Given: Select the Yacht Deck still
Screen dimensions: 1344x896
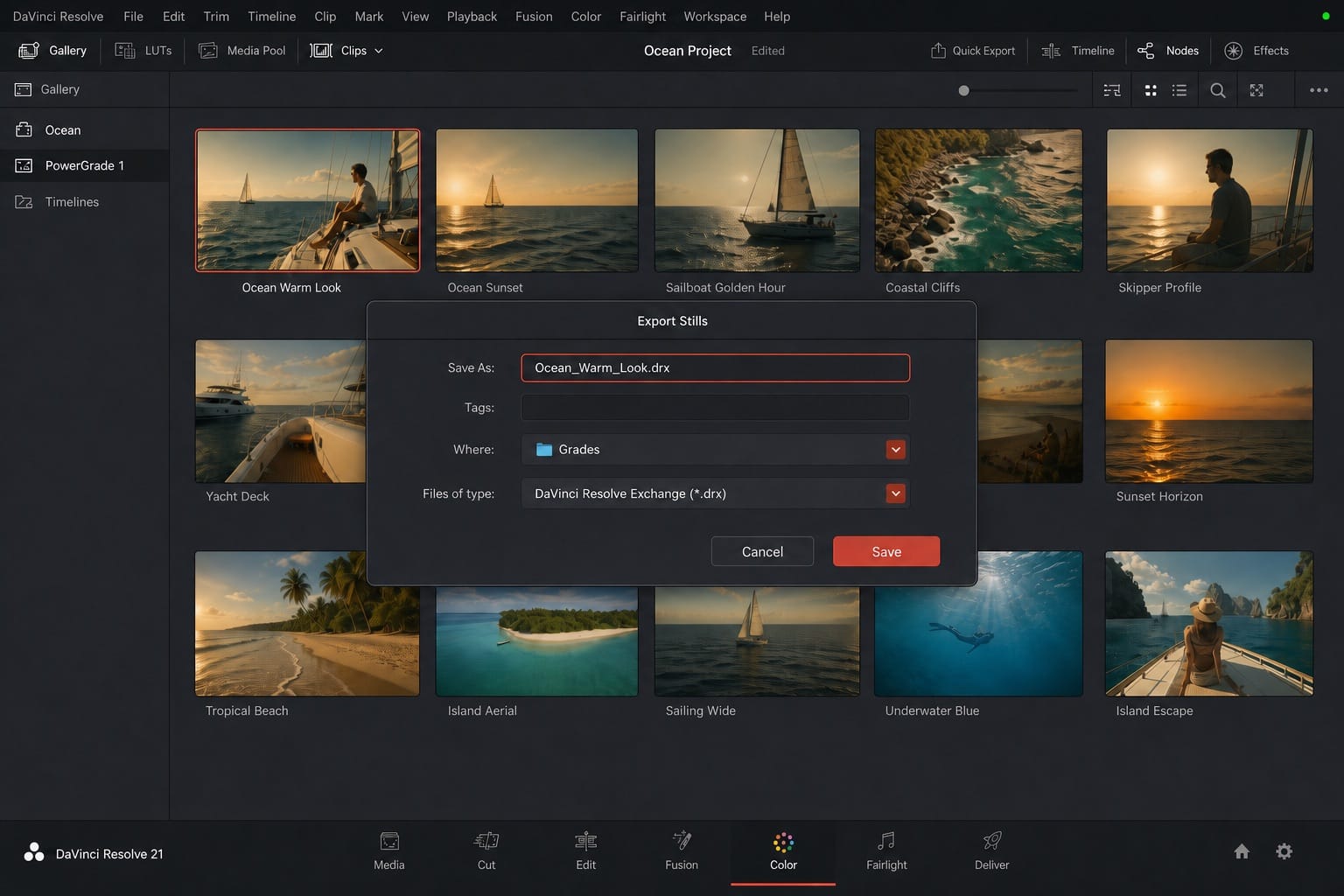Looking at the screenshot, I should [x=280, y=411].
